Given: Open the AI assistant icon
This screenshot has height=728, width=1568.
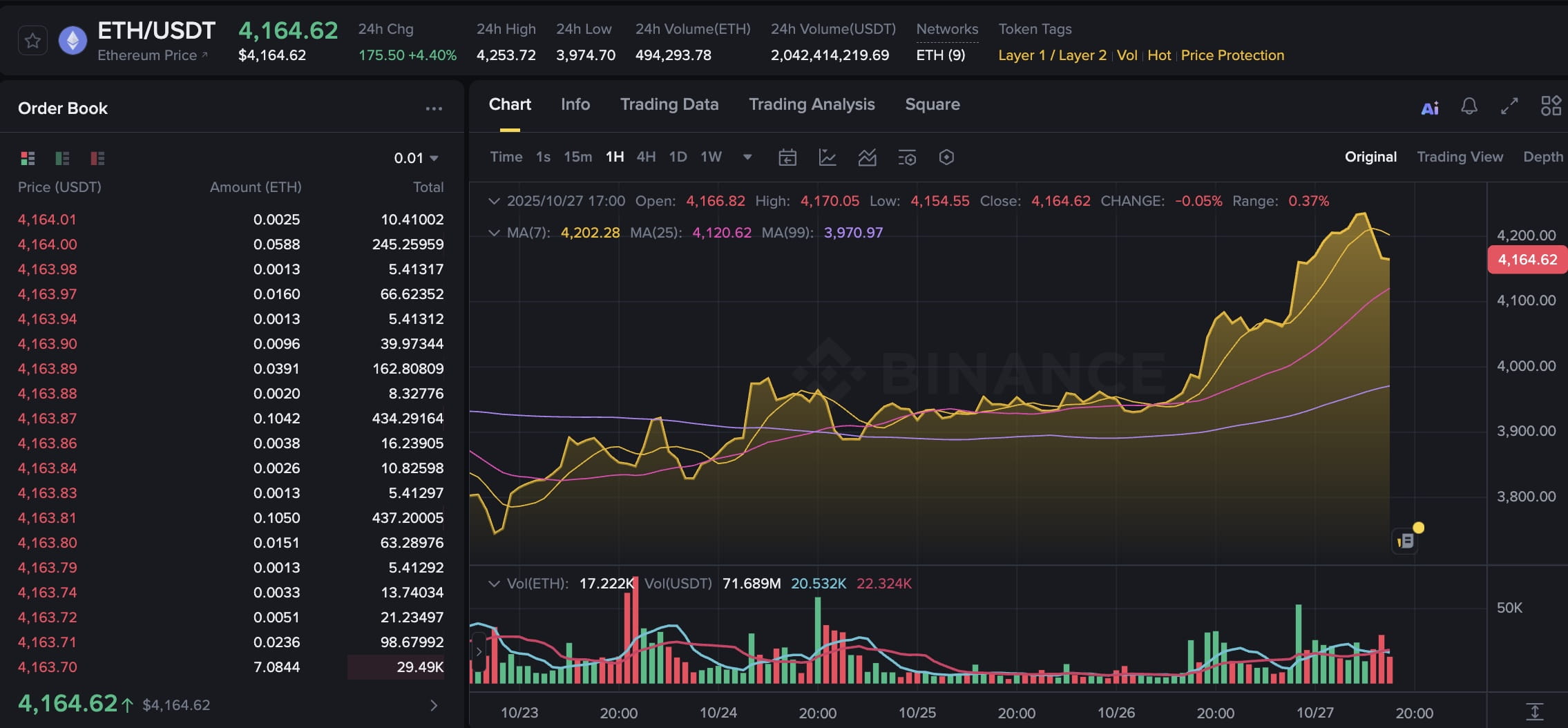Looking at the screenshot, I should [1429, 106].
